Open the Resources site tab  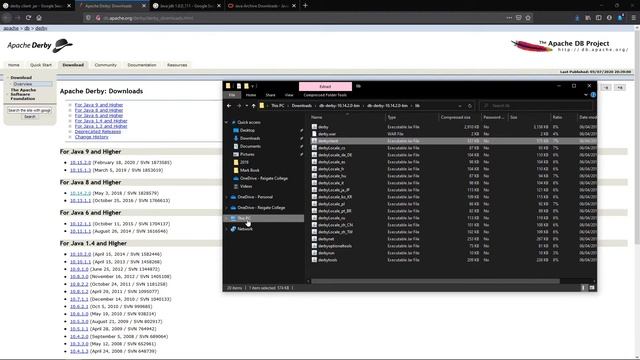(177, 65)
